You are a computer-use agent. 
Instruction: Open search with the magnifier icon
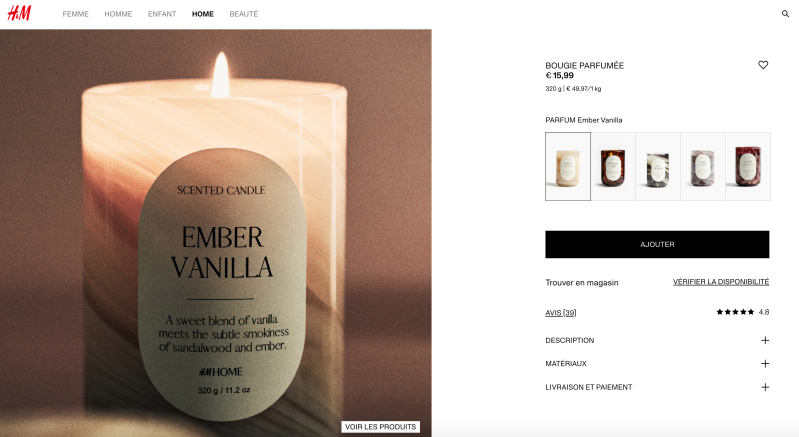785,14
